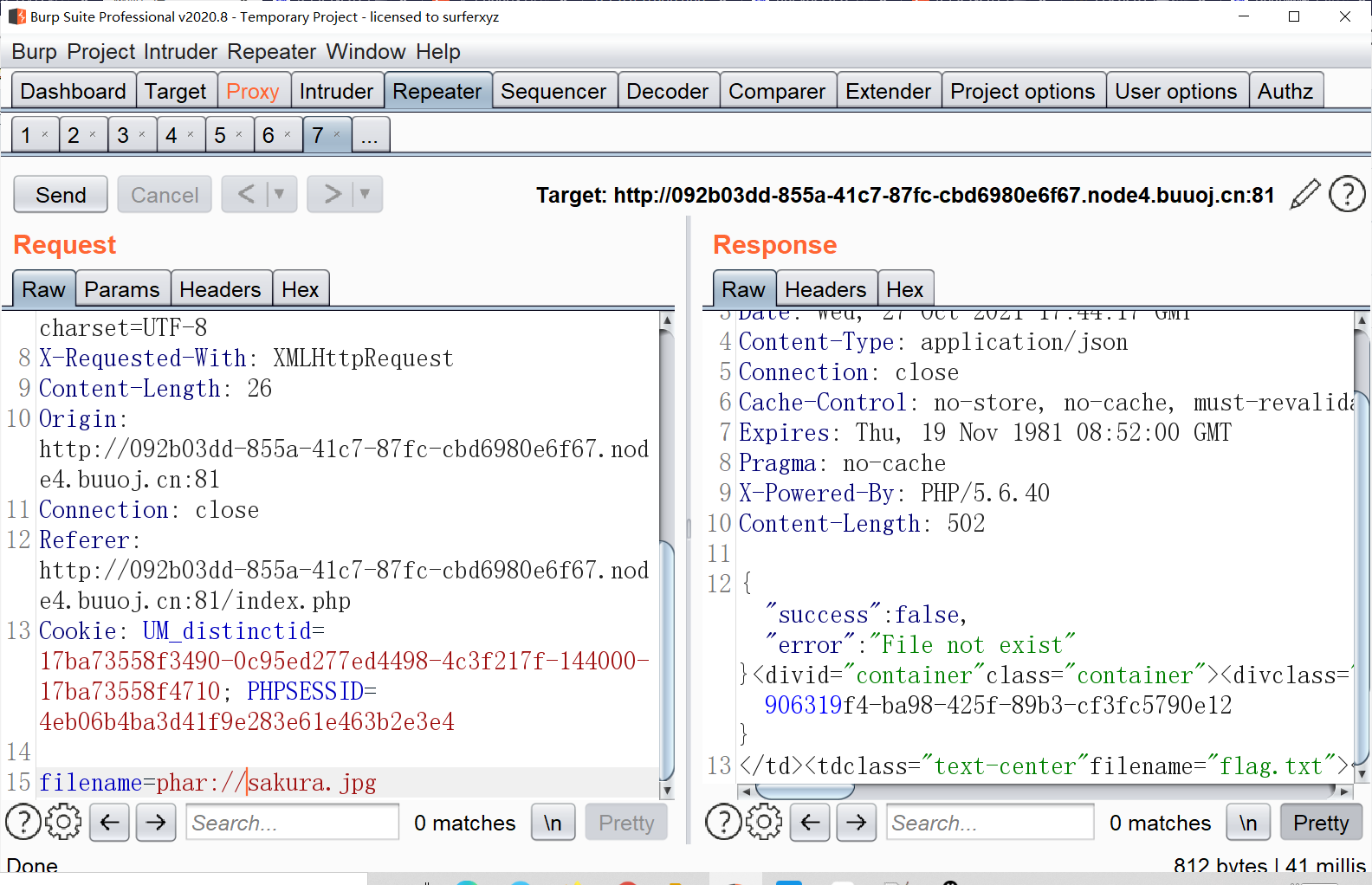This screenshot has width=1372, height=885.
Task: Open the Burp menu
Action: click(x=34, y=52)
